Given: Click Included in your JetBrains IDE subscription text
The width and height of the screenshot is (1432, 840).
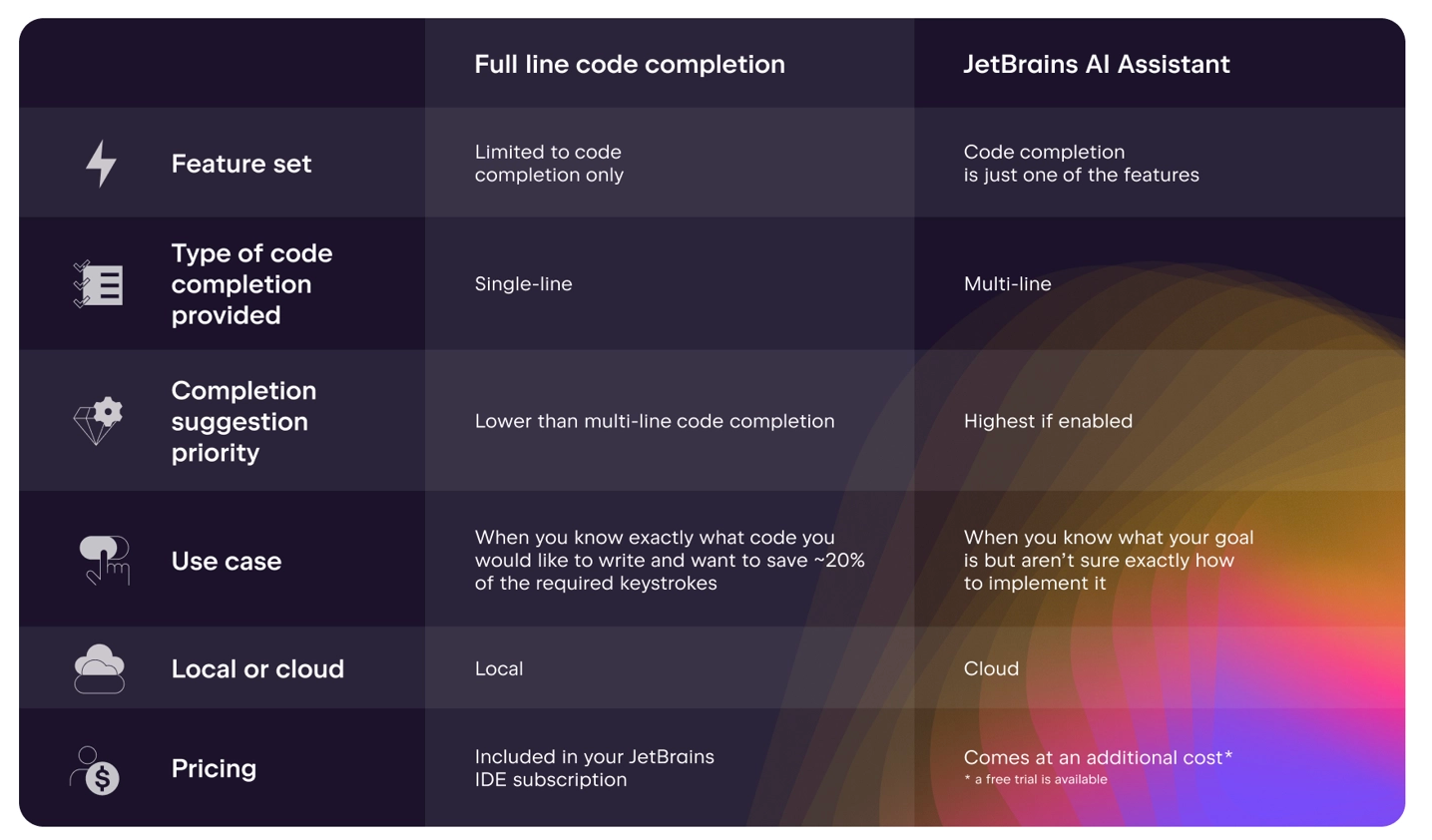Looking at the screenshot, I should tap(594, 768).
